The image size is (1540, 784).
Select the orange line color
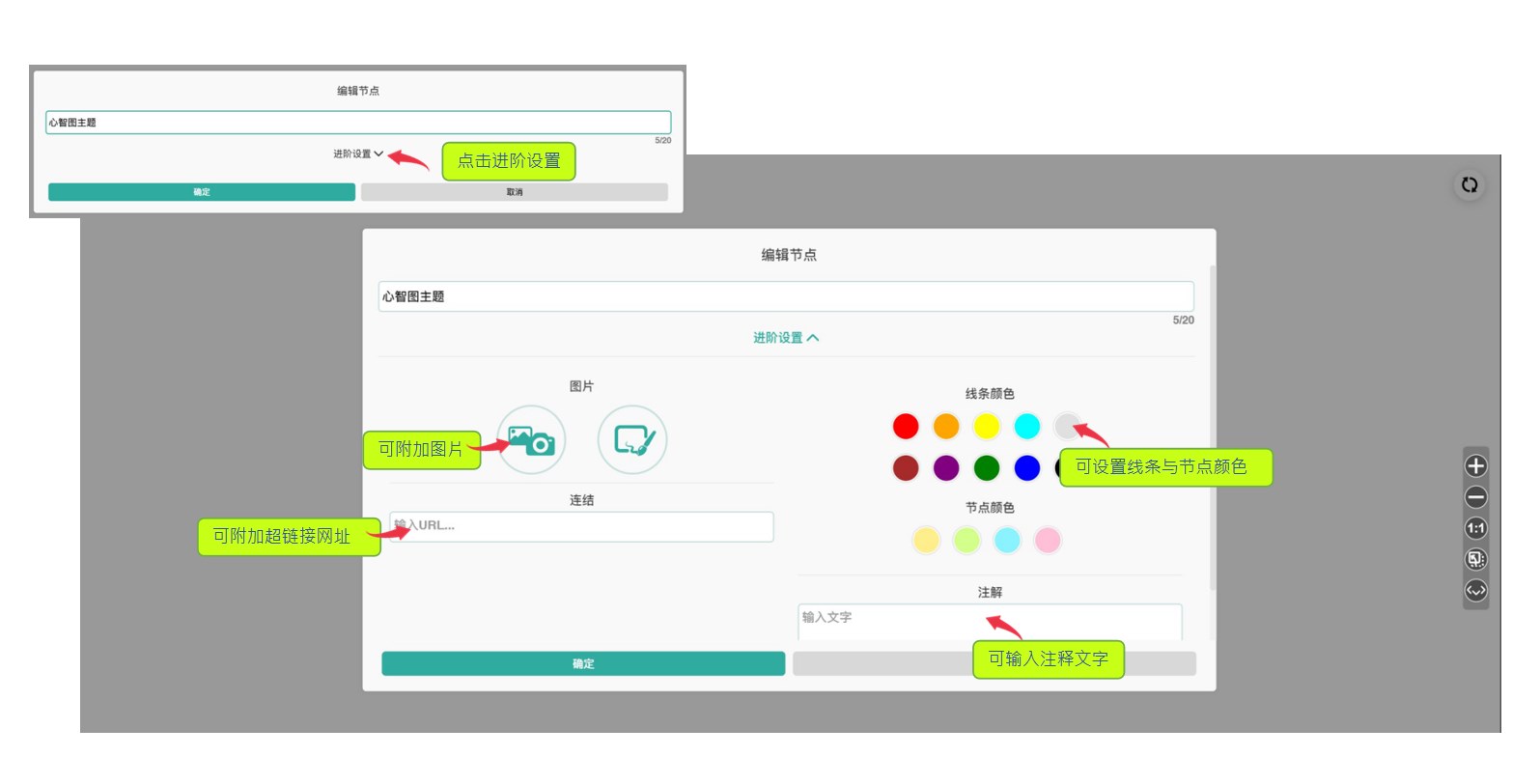click(946, 426)
